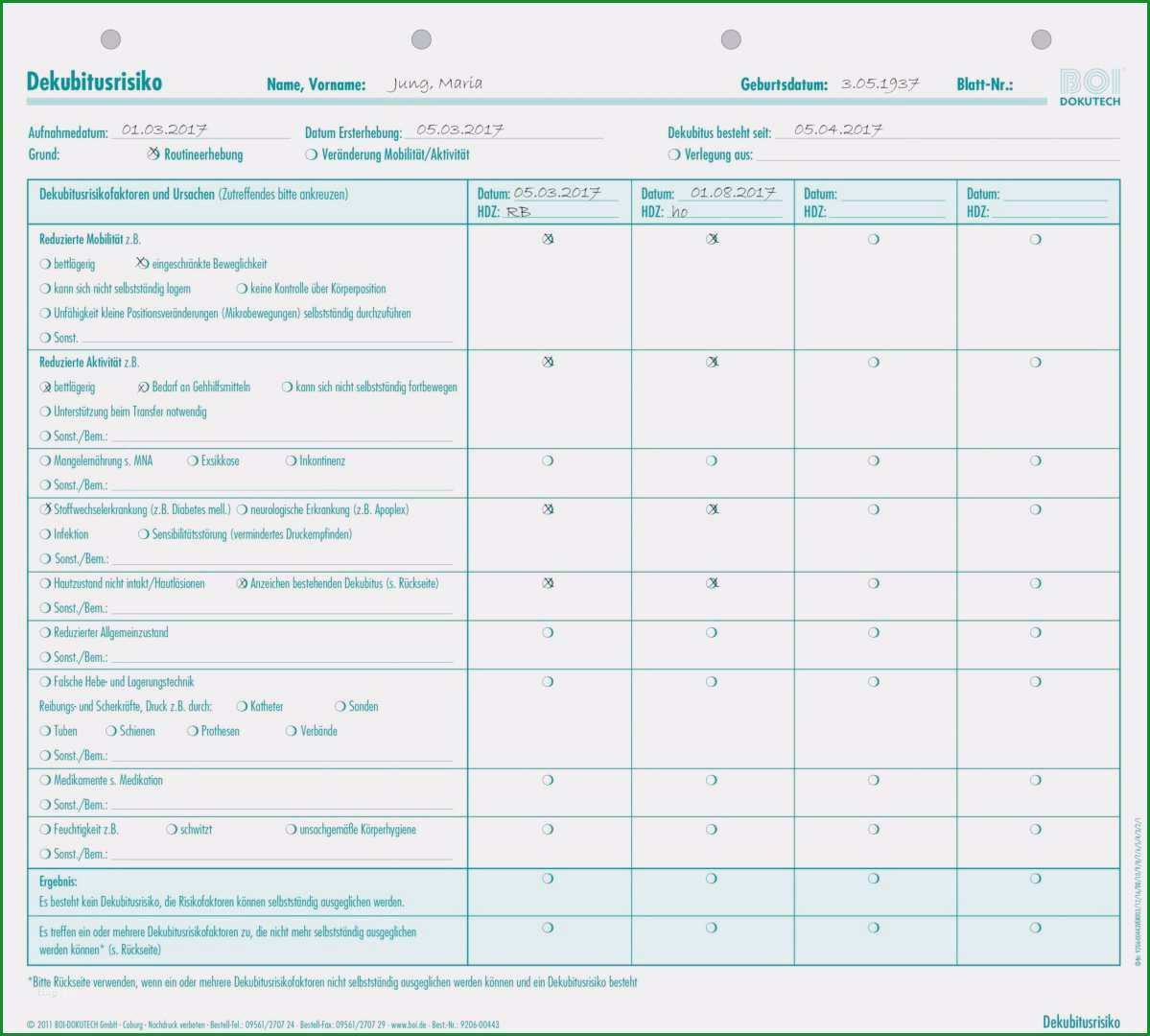Check bettlägerig under Reduzierte Mobilität
This screenshot has width=1150, height=1036.
[45, 264]
